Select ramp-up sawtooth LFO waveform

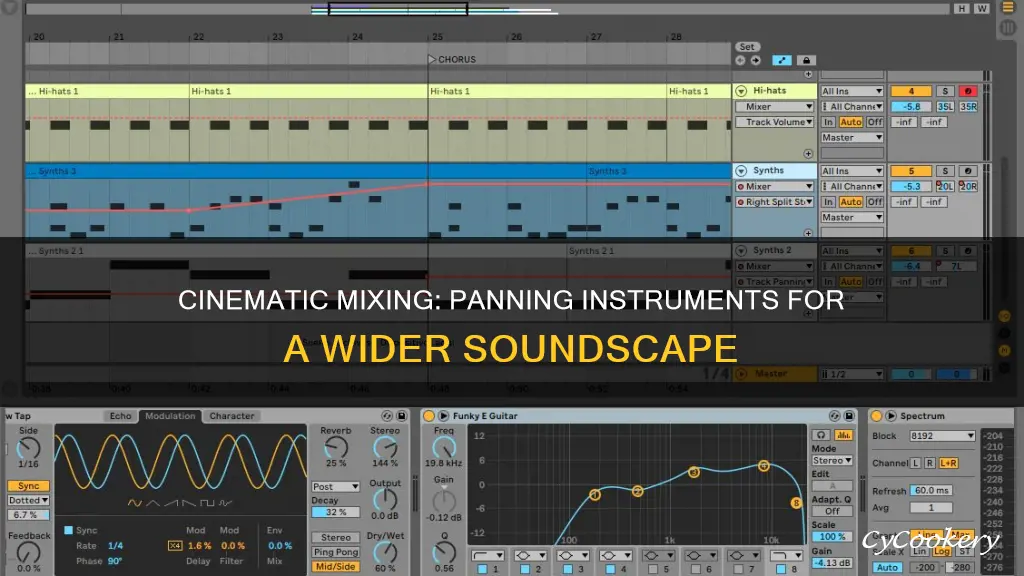[x=171, y=503]
